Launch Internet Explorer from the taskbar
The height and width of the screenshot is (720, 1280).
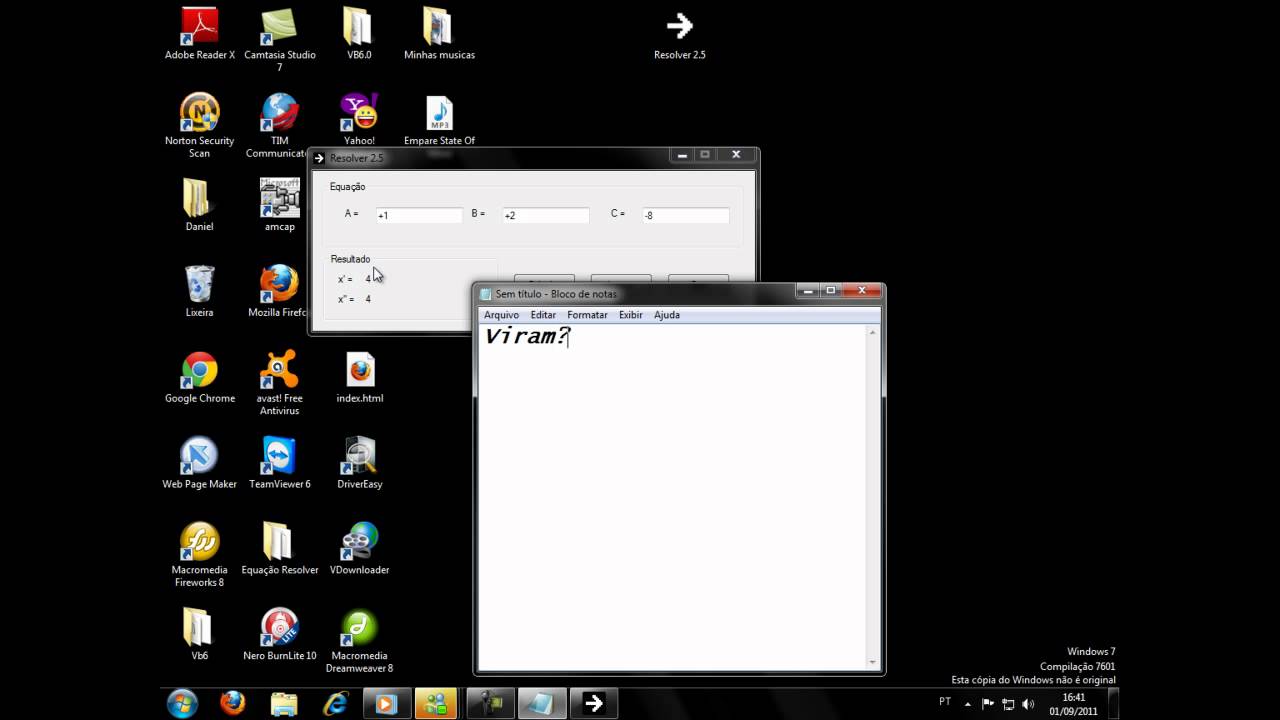click(x=335, y=704)
